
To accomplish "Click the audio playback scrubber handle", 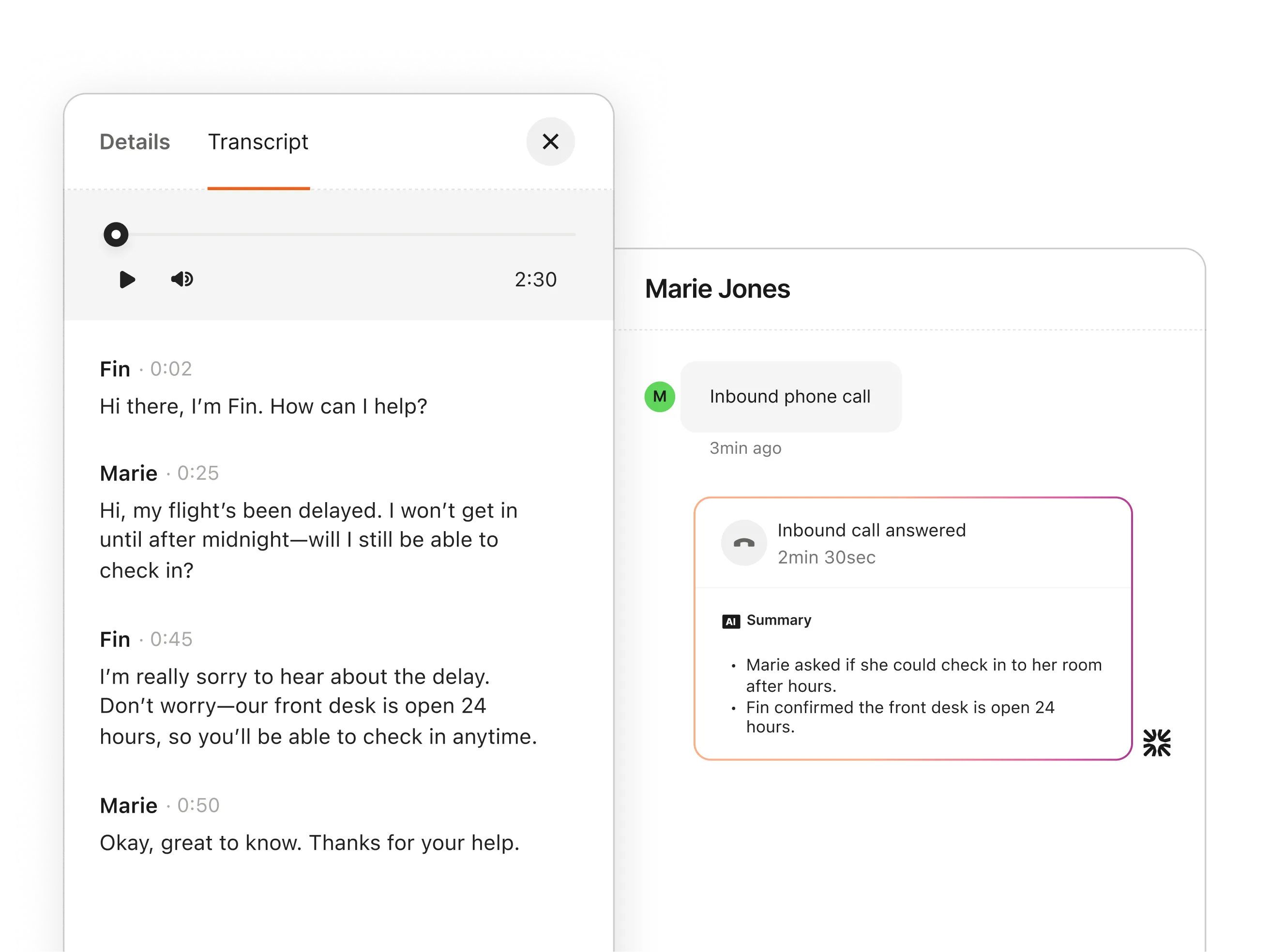I will click(x=116, y=235).
